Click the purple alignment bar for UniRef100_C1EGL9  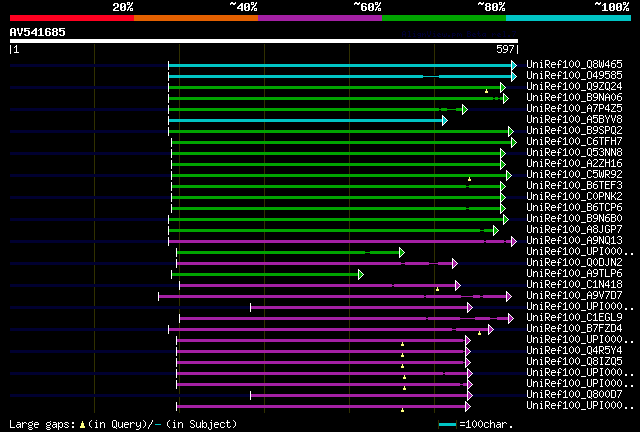coord(344,318)
